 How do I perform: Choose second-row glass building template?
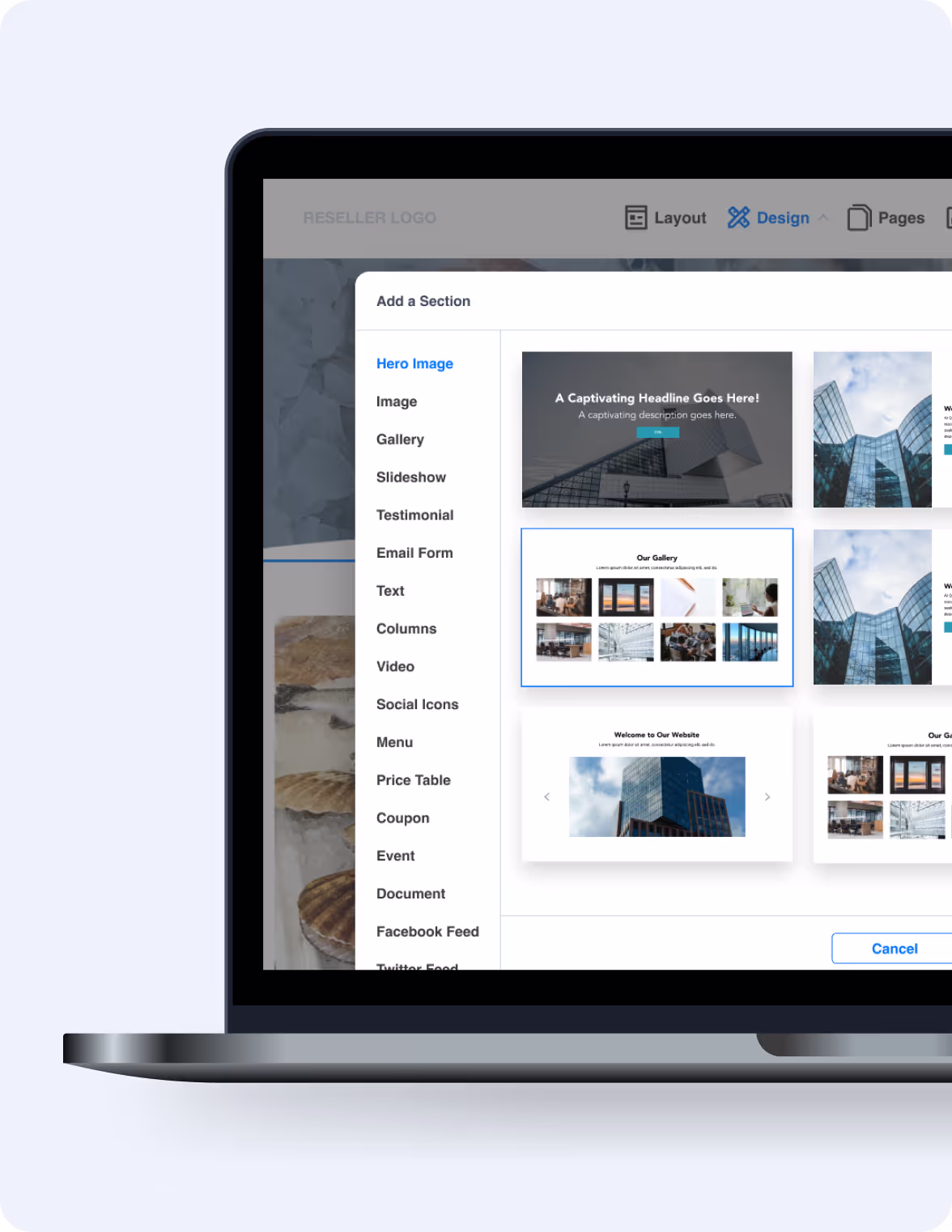[x=882, y=607]
